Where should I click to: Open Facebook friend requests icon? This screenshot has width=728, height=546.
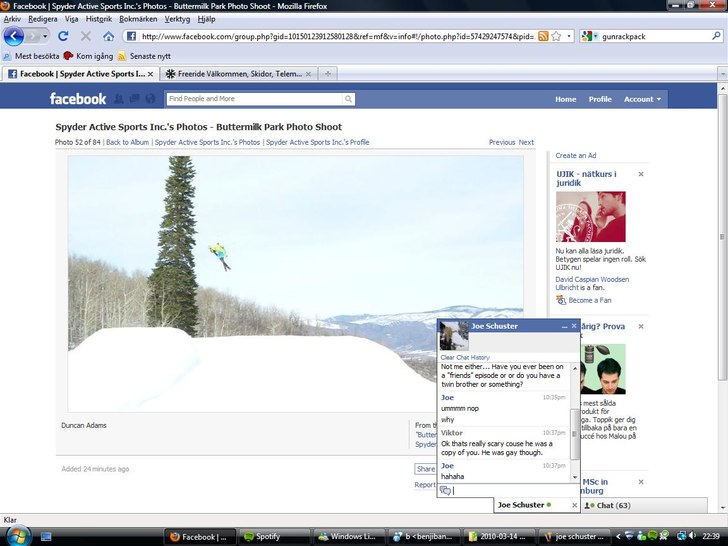point(119,99)
